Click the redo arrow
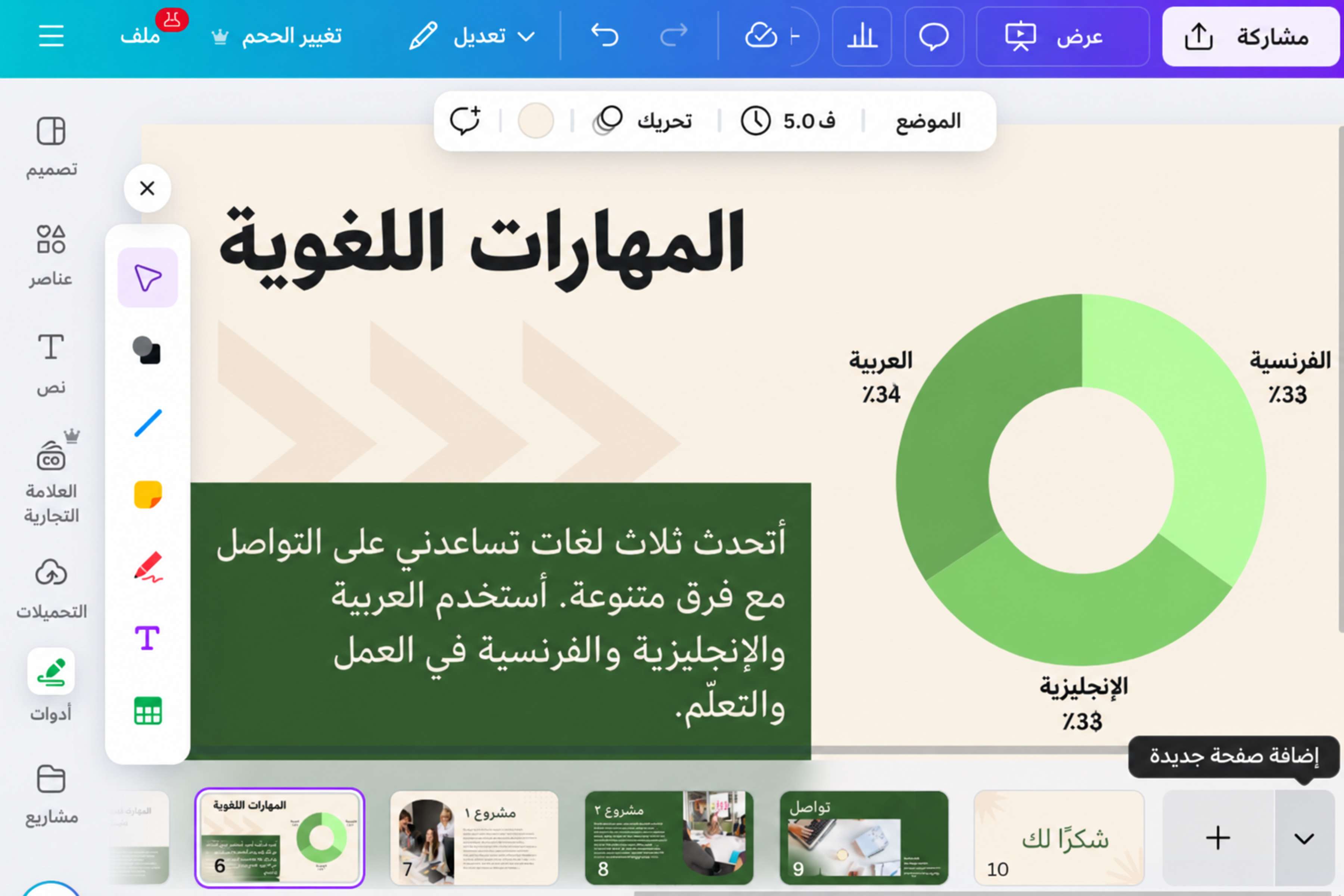The height and width of the screenshot is (896, 1344). (674, 36)
